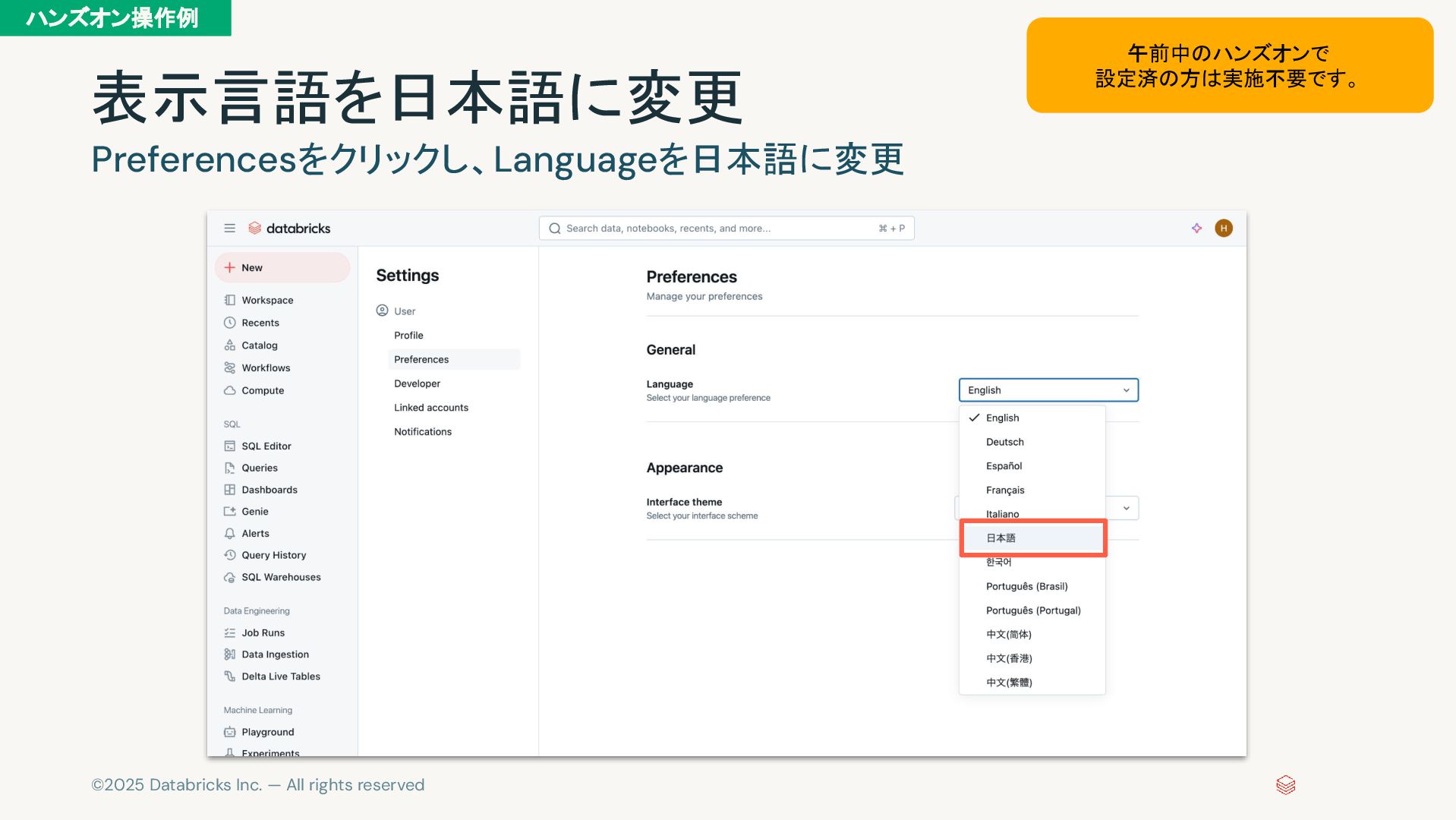
Task: Go to Compute in sidebar
Action: coord(262,391)
